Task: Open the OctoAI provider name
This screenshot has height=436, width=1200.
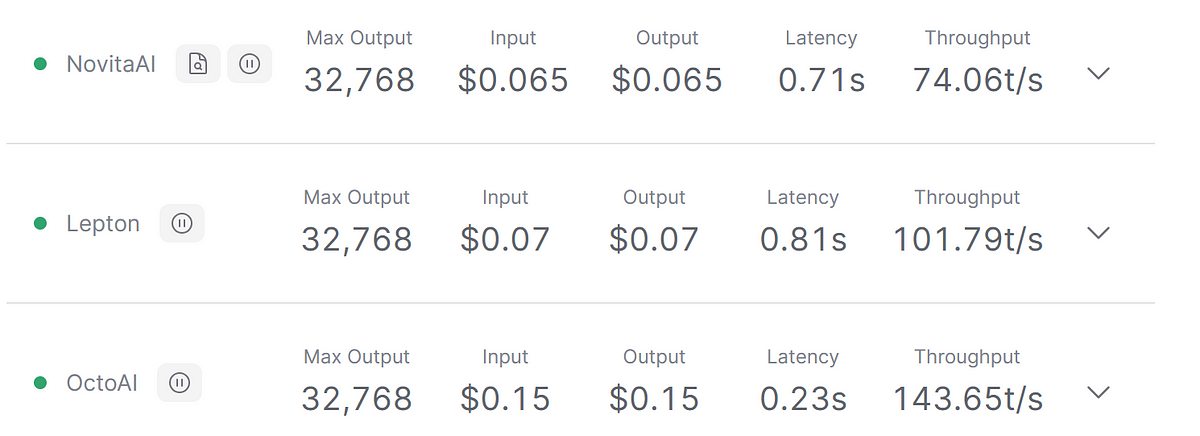Action: point(102,383)
